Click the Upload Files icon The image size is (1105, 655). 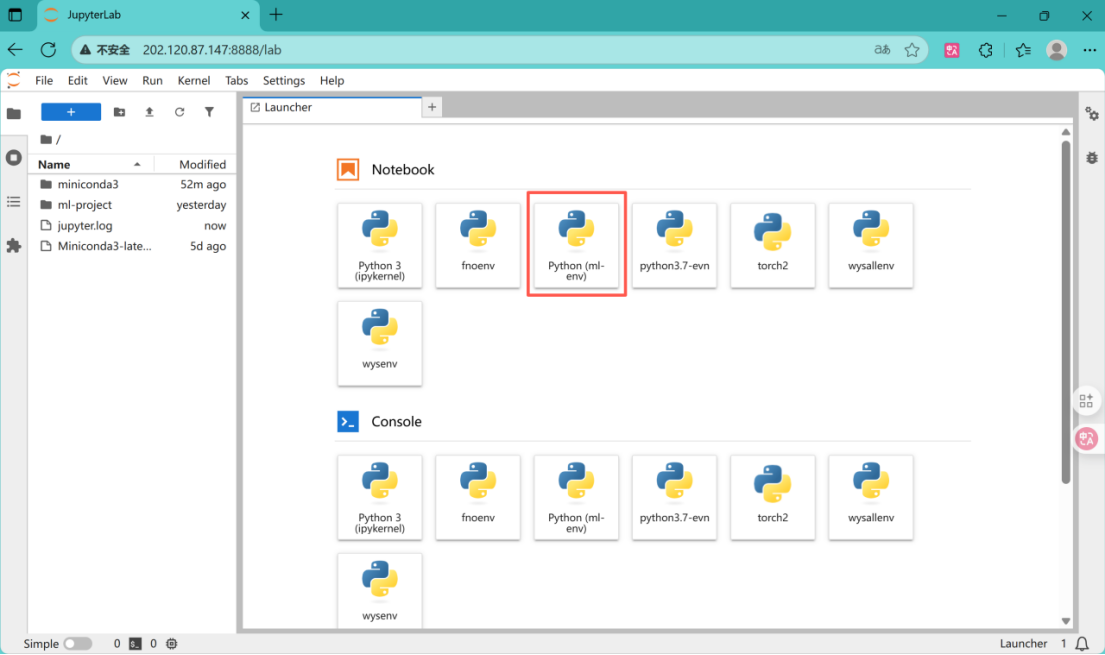[149, 112]
